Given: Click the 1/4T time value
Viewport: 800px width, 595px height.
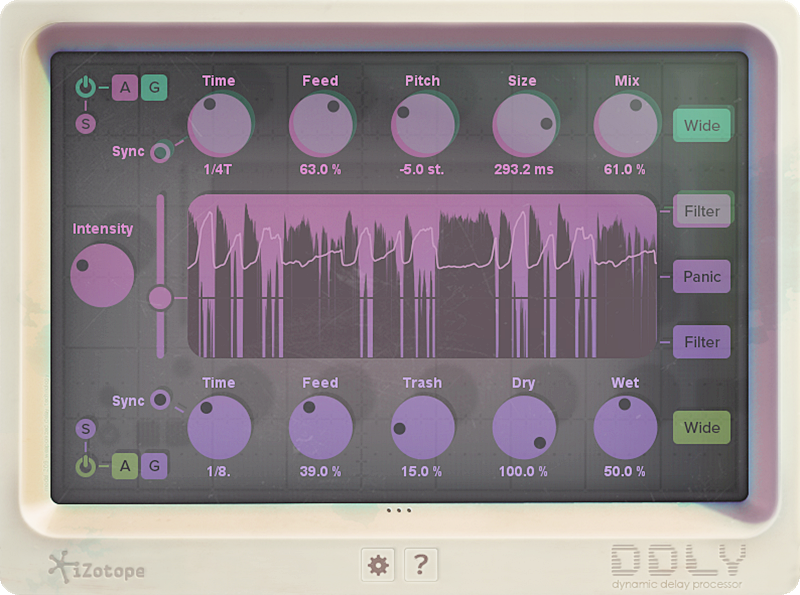Looking at the screenshot, I should (x=218, y=169).
